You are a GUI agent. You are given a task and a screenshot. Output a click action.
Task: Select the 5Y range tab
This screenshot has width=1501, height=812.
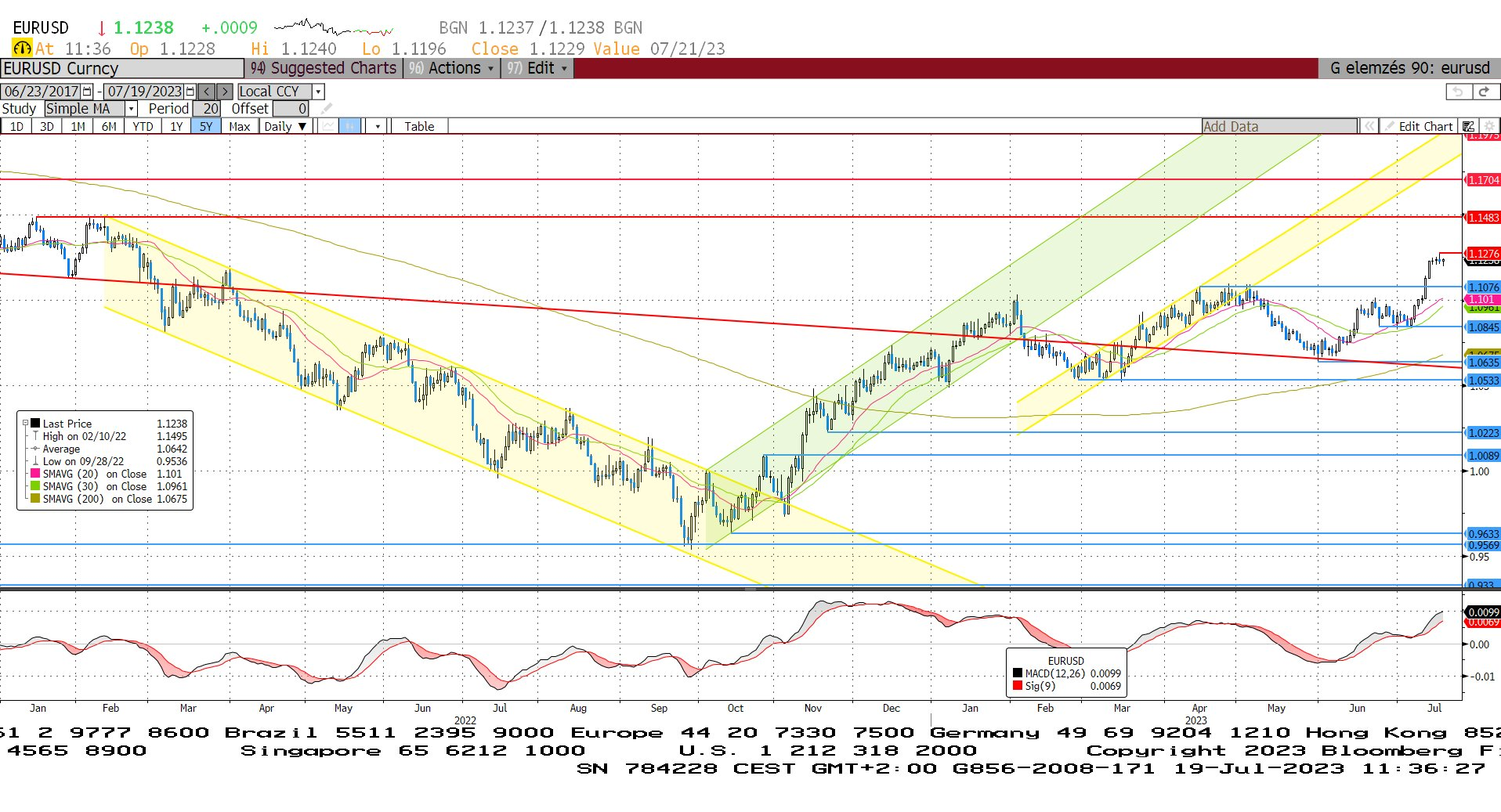coord(206,126)
